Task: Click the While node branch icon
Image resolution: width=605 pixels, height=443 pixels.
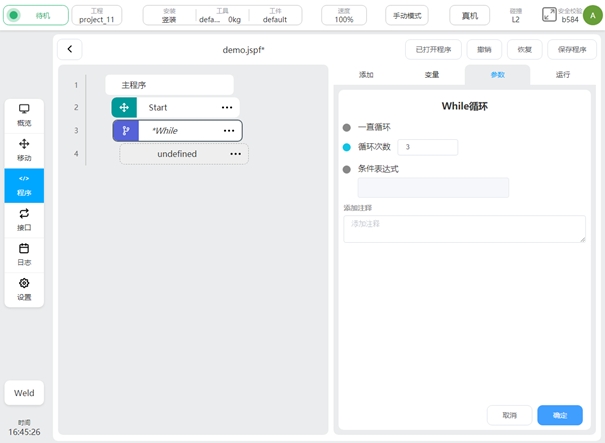Action: [x=126, y=130]
